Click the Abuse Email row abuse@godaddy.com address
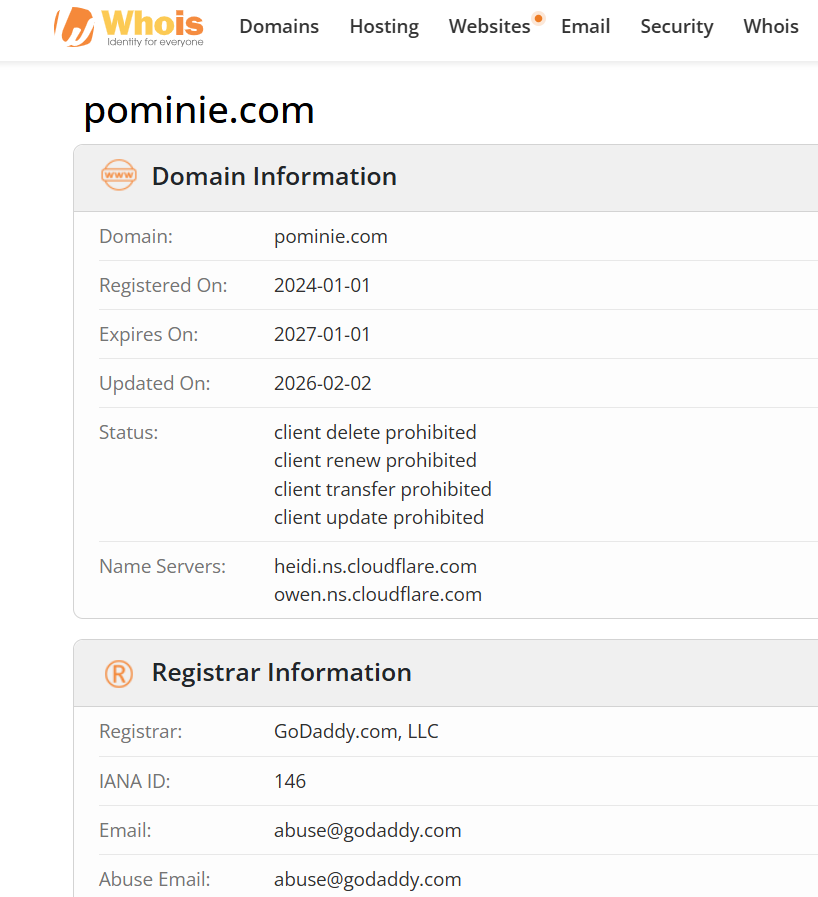This screenshot has height=897, width=818. coord(368,880)
